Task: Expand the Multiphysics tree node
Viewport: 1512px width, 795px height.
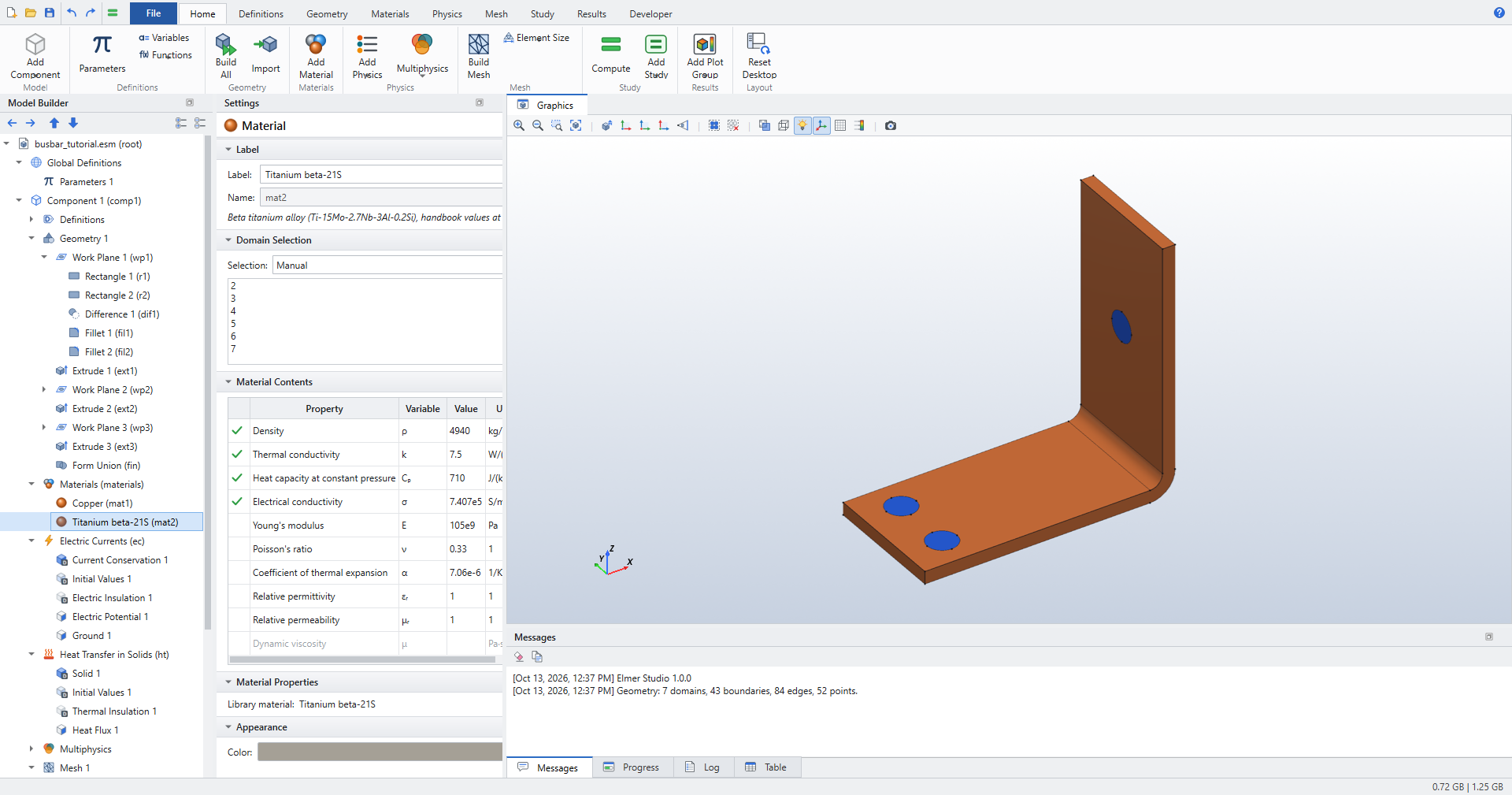Action: tap(31, 749)
